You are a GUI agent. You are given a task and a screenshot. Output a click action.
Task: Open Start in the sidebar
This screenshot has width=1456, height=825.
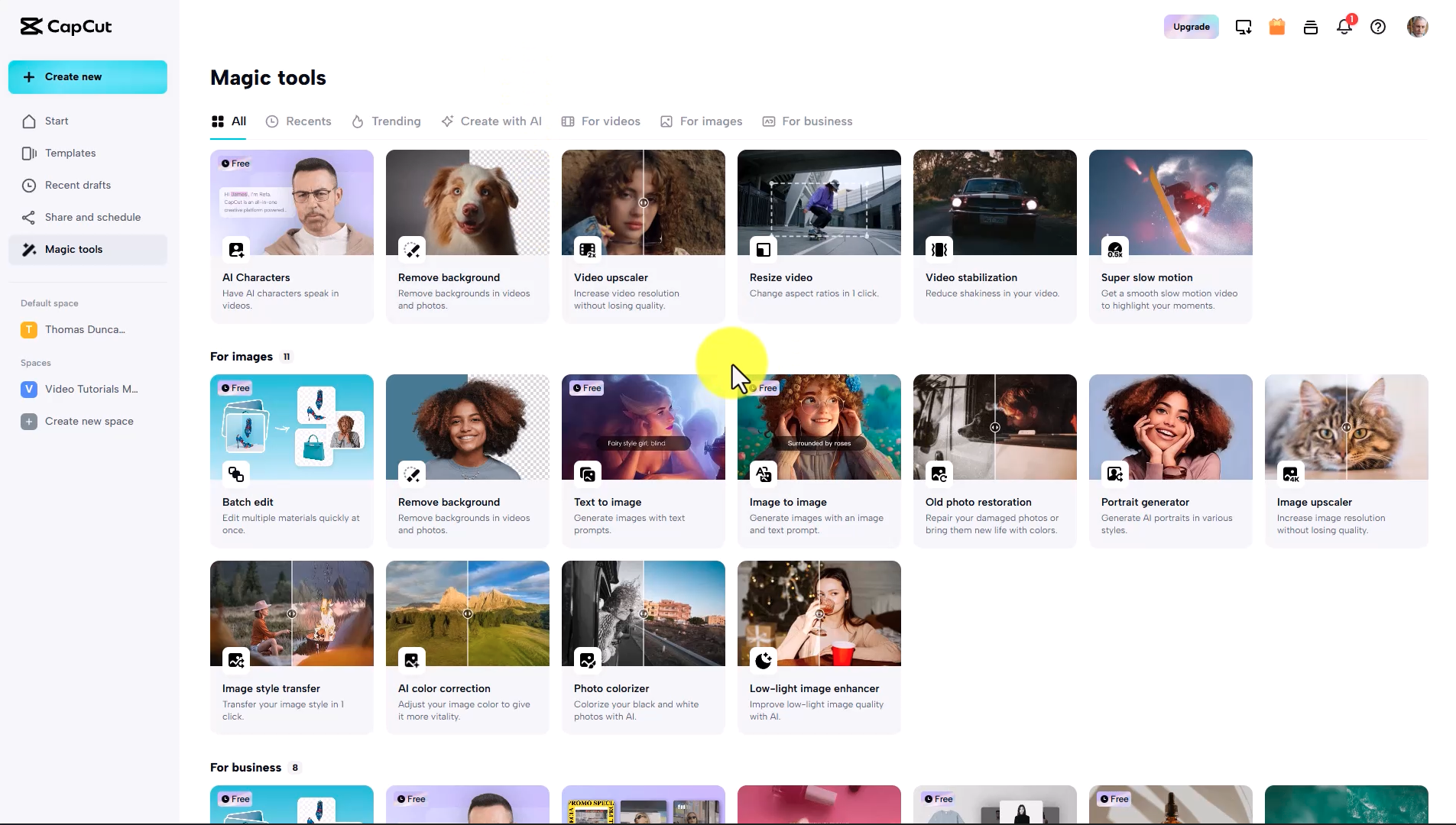click(88, 121)
